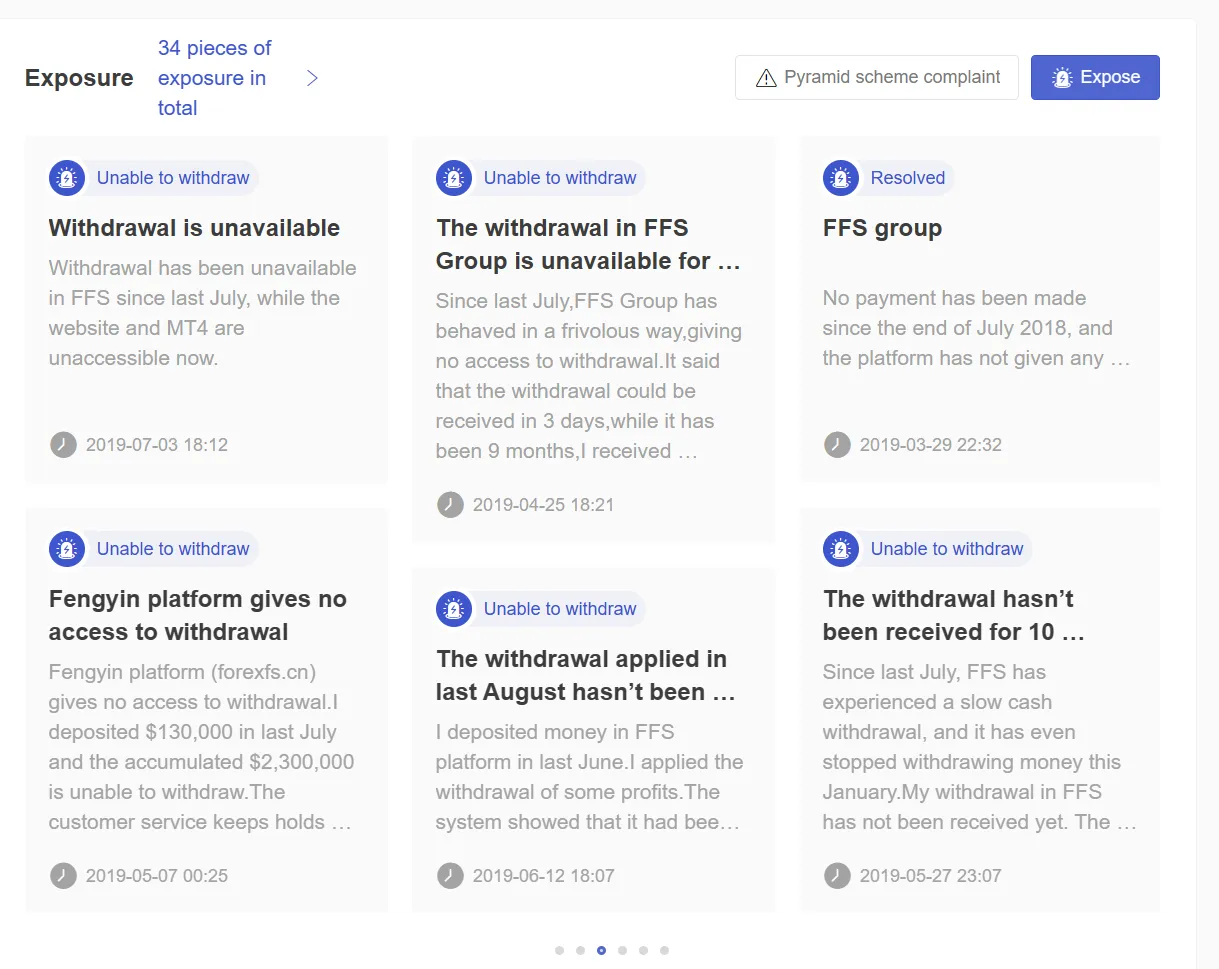Click the clock icon beside 2019-07-03 18:12
The image size is (1219, 969).
coord(63,445)
